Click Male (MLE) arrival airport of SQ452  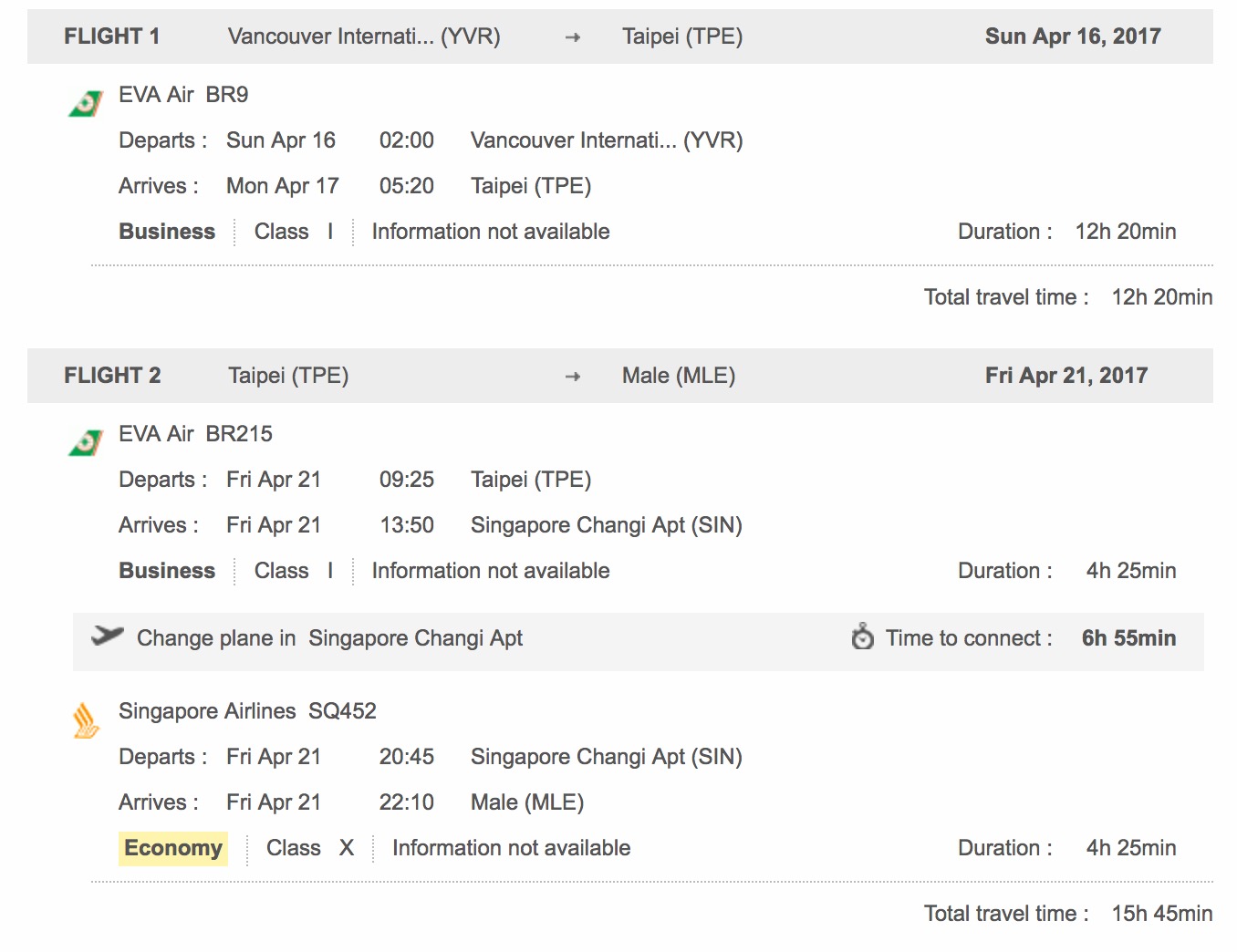pyautogui.click(x=527, y=802)
